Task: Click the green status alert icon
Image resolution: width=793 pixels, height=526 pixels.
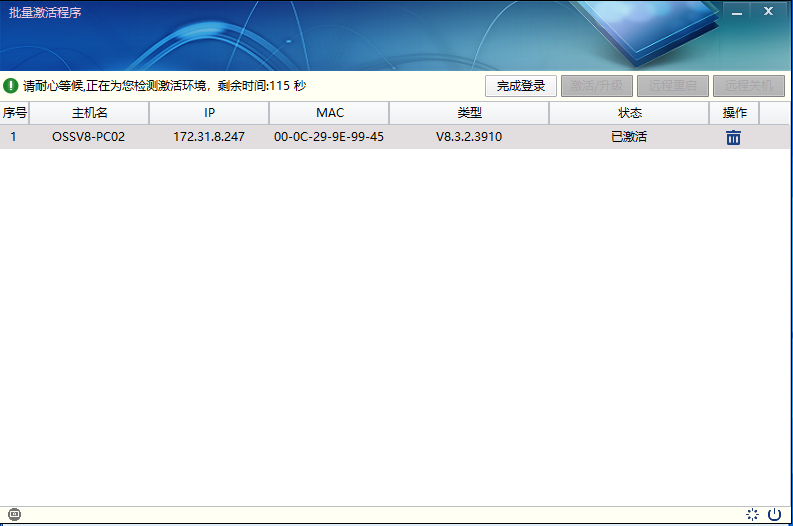Action: pos(11,86)
